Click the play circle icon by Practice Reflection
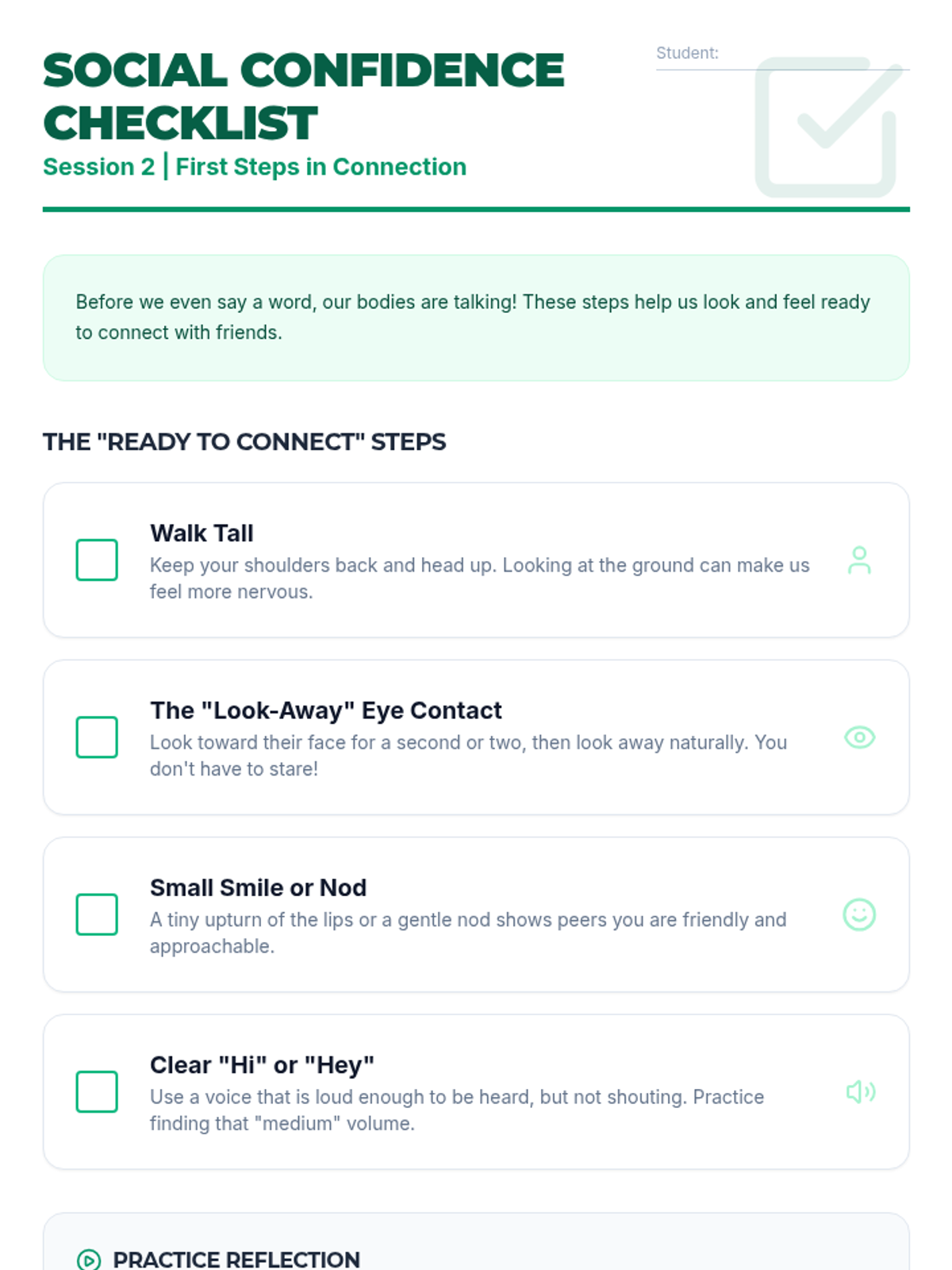The height and width of the screenshot is (1270, 952). (89, 1260)
